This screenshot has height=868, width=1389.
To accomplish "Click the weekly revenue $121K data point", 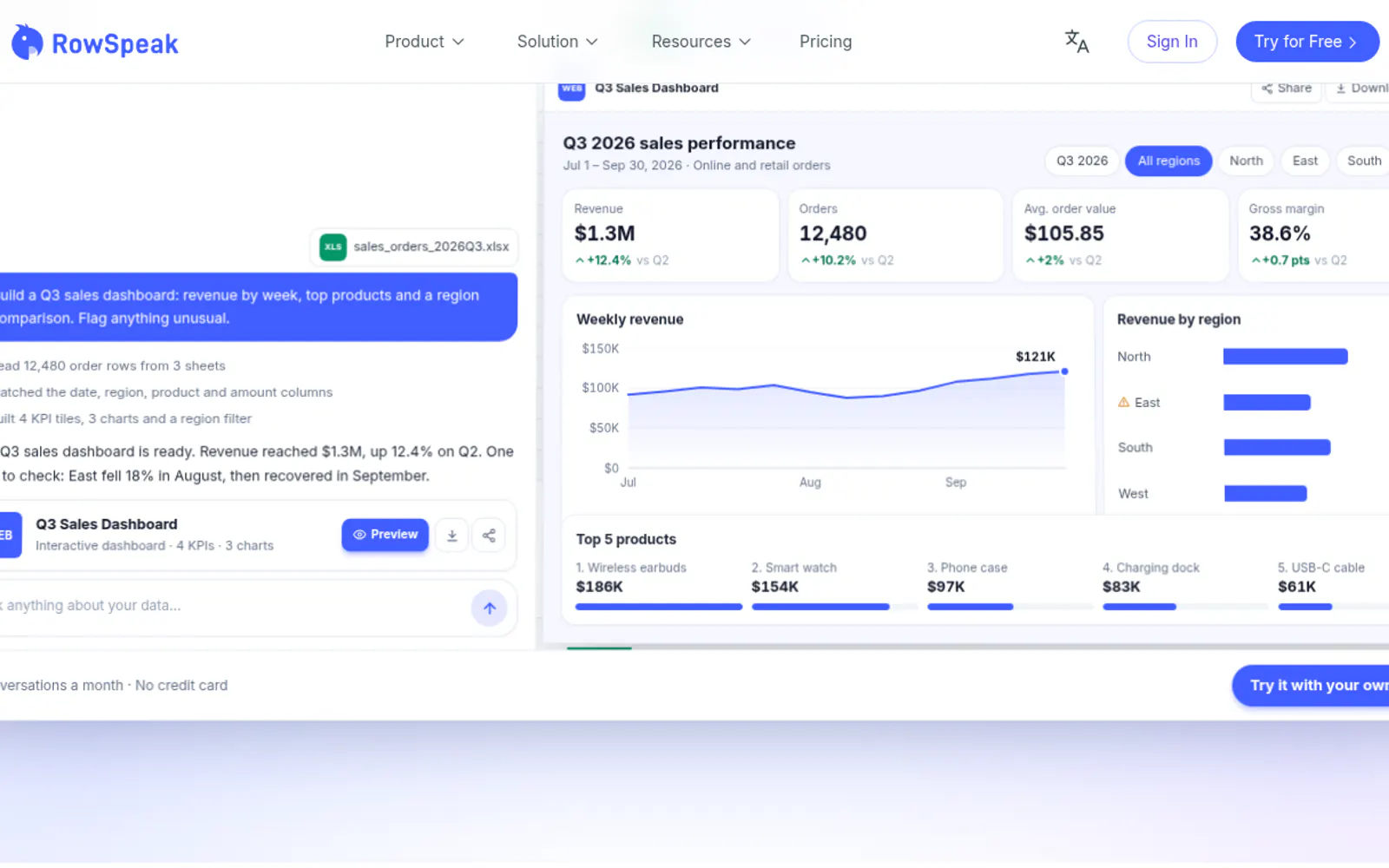I will (1064, 372).
